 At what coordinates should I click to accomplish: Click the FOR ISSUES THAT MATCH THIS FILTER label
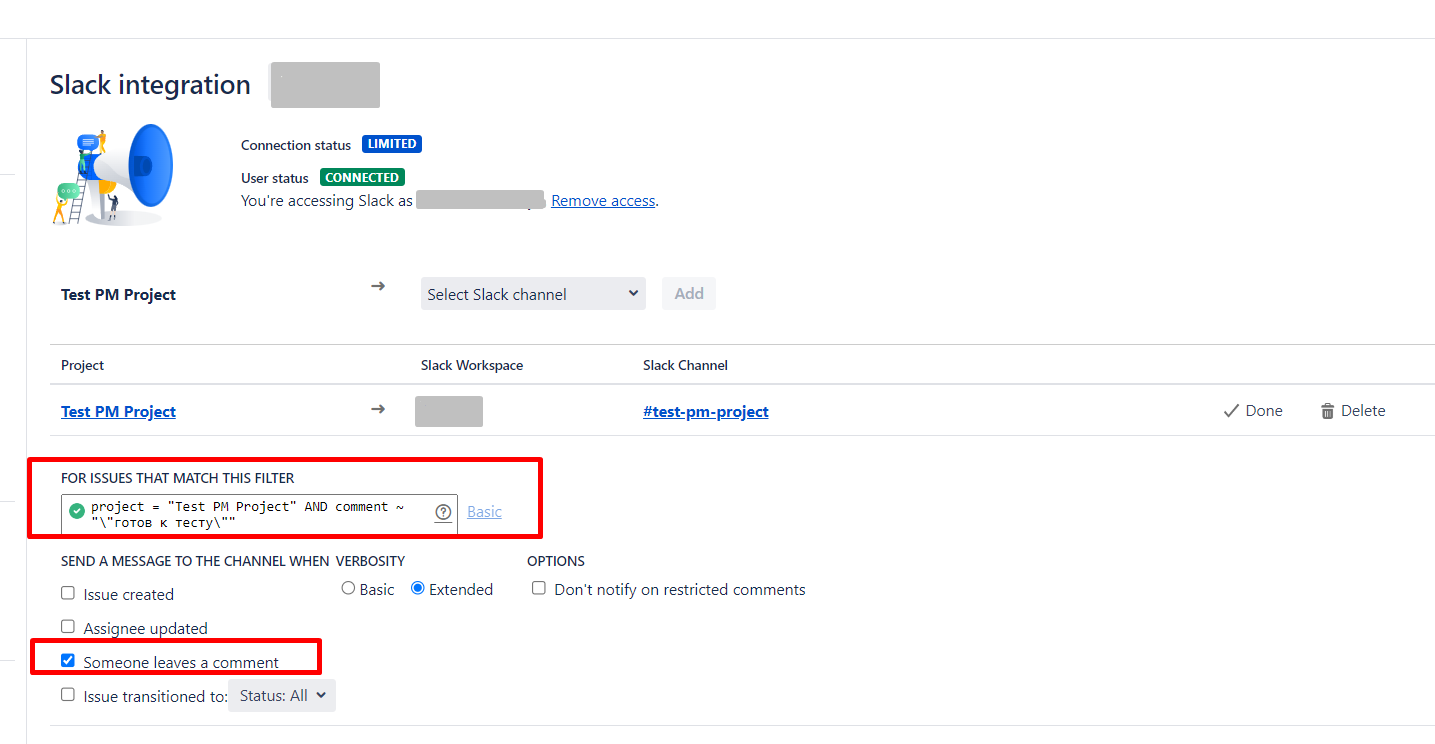(178, 479)
